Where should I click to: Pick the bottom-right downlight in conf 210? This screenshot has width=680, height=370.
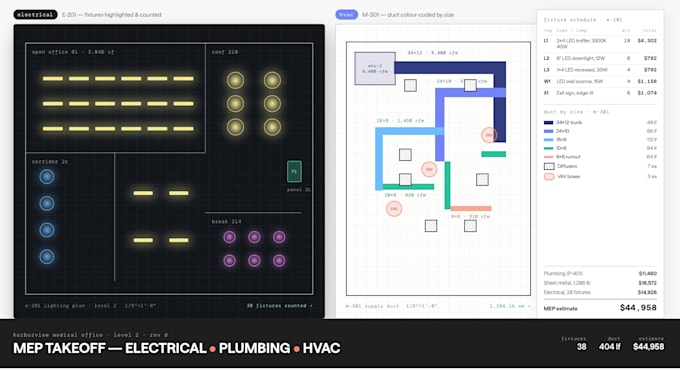pyautogui.click(x=272, y=127)
